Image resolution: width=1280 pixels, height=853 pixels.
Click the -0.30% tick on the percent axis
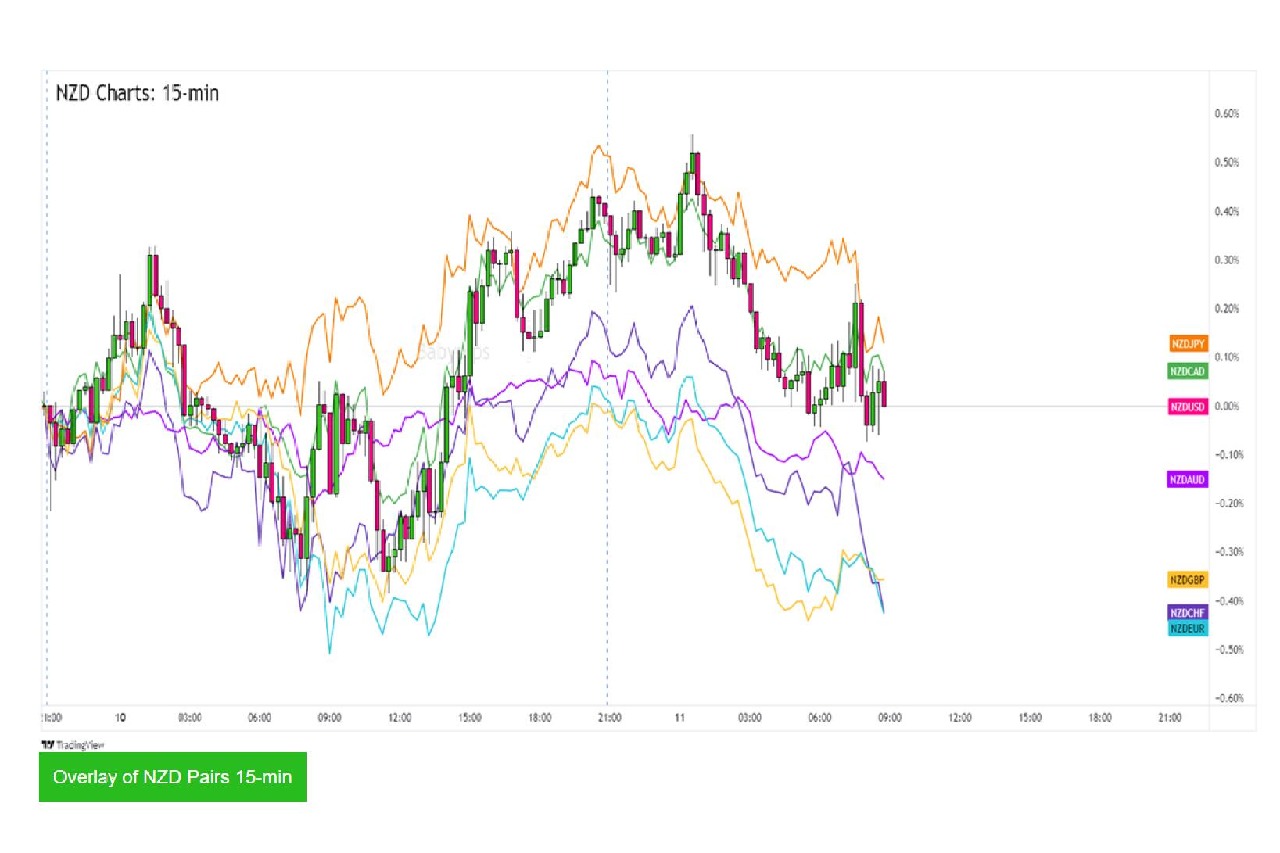tap(1226, 552)
